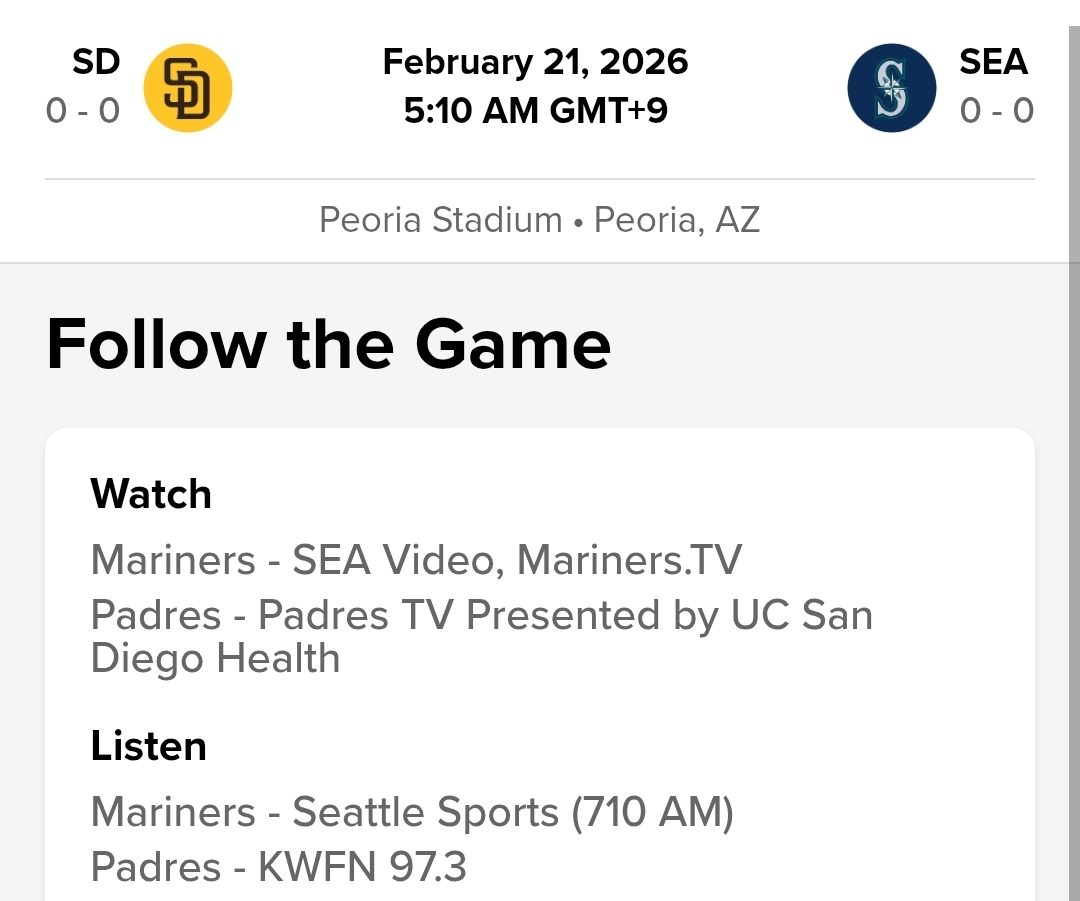Open the Peoria Stadium venue name
The image size is (1080, 901).
coord(440,220)
